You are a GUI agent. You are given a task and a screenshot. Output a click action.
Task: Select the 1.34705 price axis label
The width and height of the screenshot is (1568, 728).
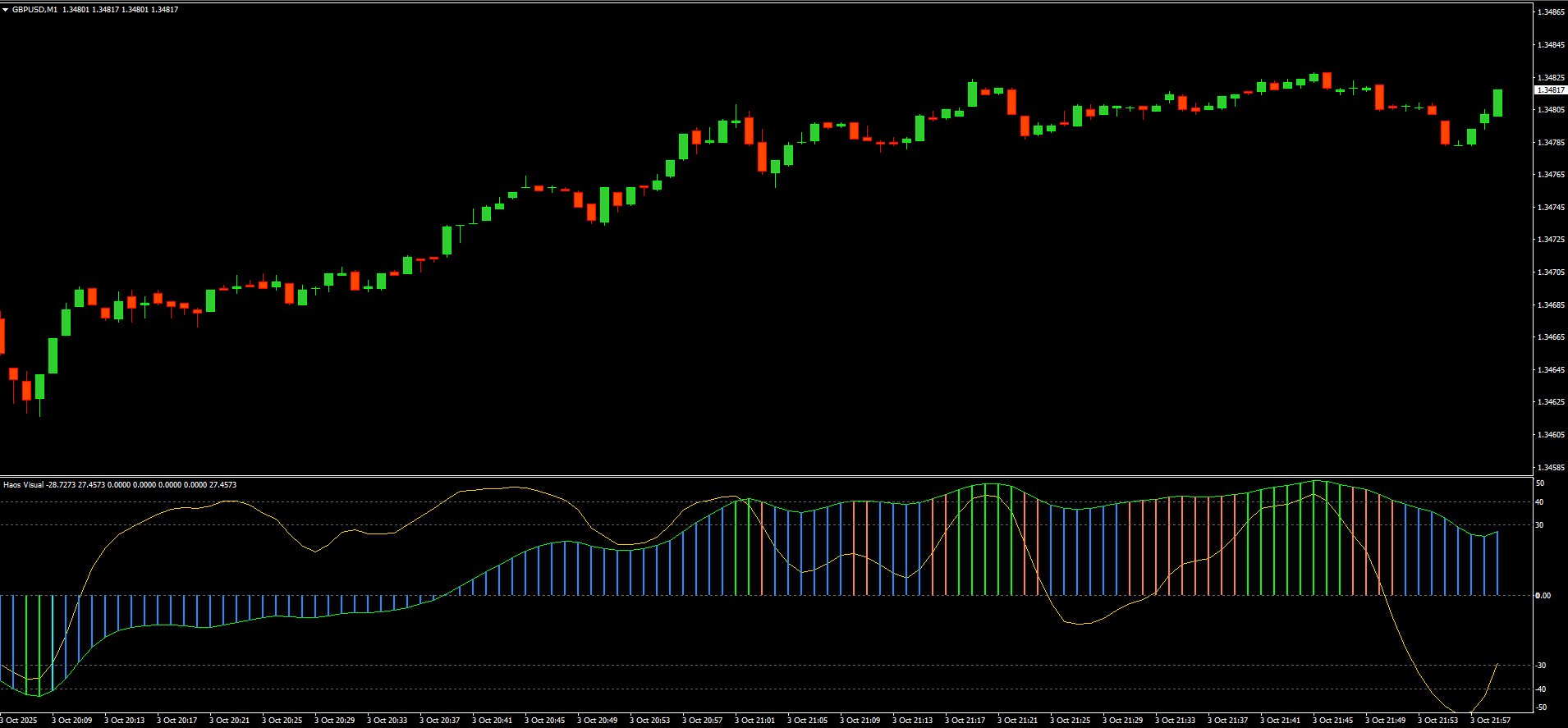pos(1550,272)
